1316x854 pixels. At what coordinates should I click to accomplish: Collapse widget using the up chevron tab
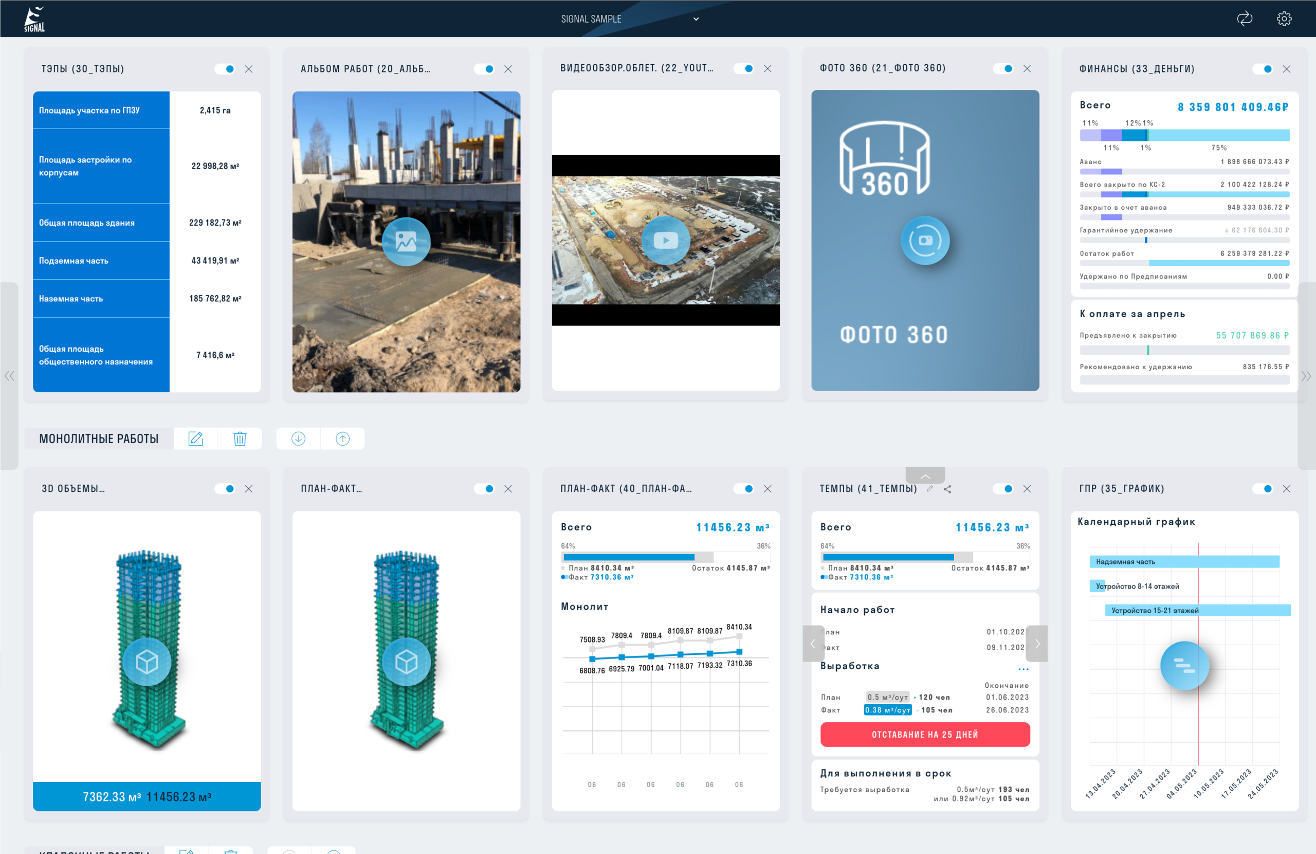(x=925, y=476)
